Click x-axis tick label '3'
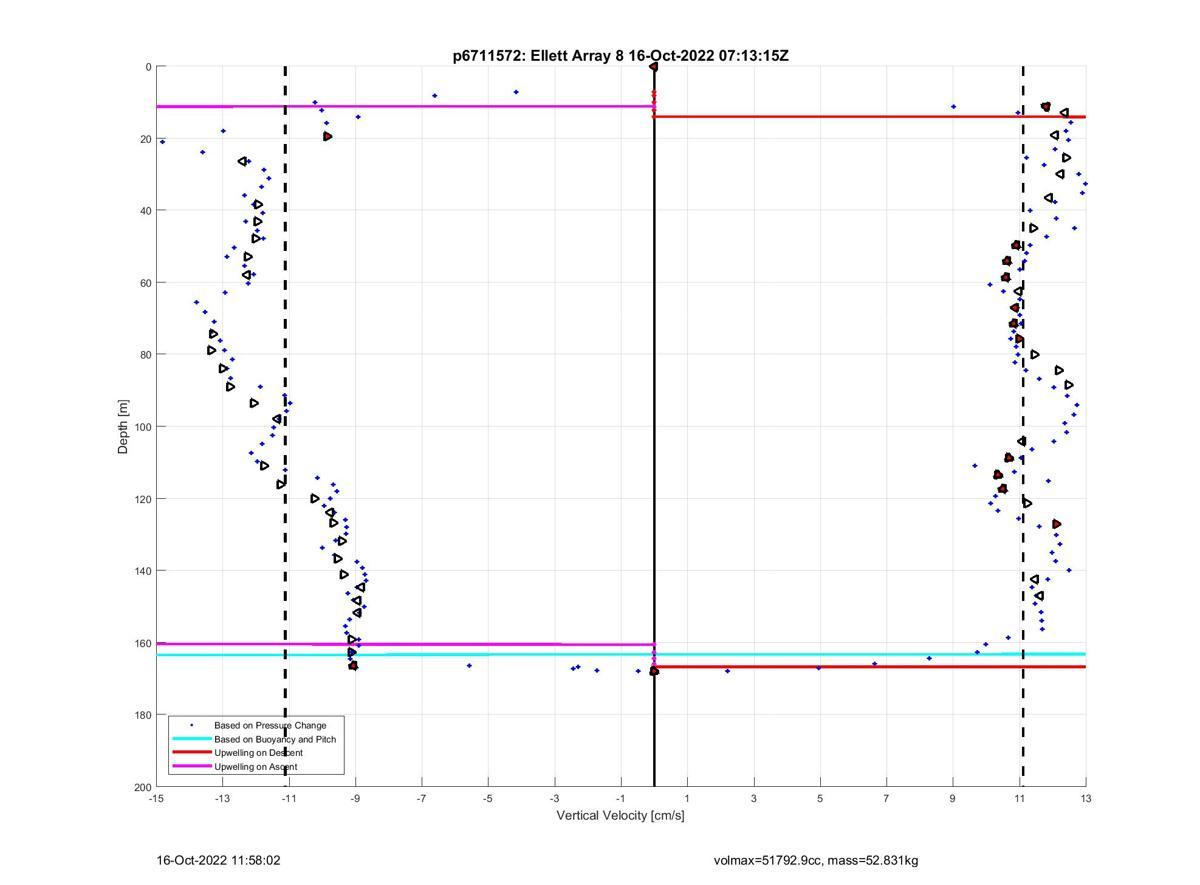This screenshot has height=885, width=1200. [x=754, y=799]
